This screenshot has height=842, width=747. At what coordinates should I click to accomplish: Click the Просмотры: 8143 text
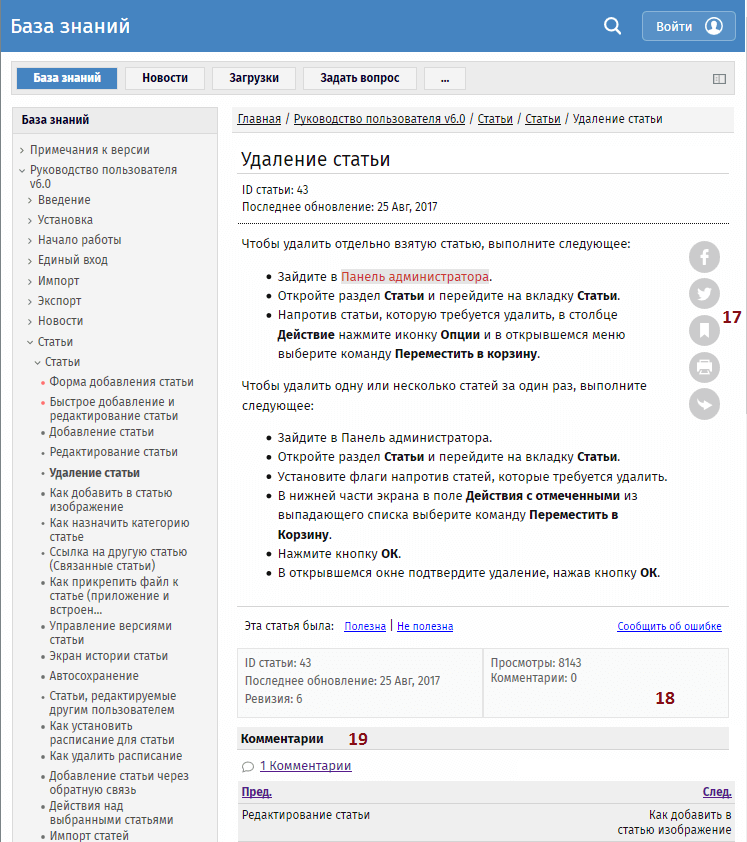[536, 663]
